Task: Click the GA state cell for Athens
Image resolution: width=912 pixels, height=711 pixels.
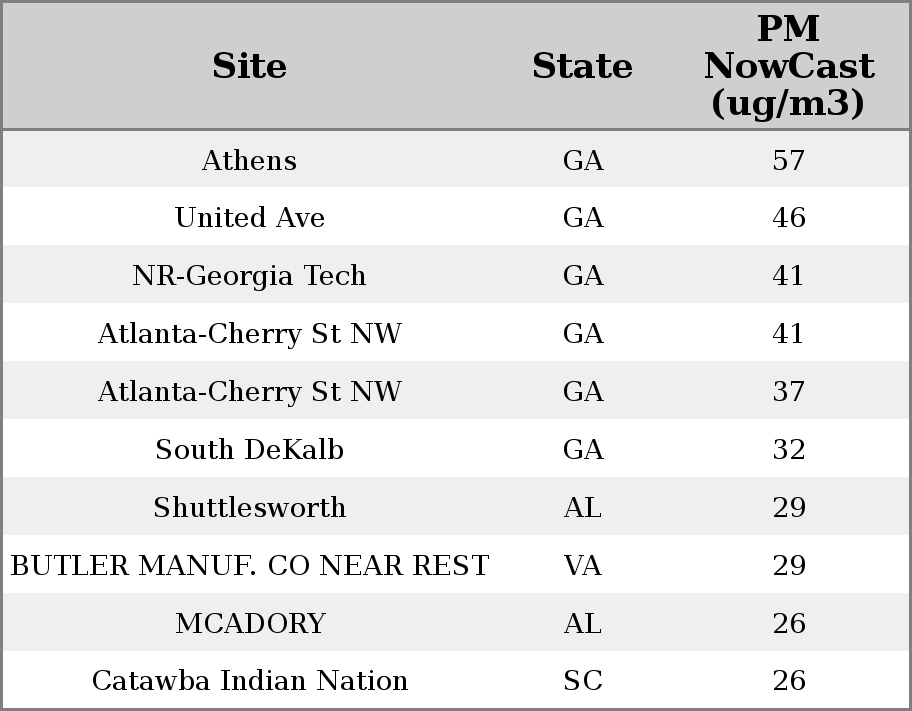Action: click(582, 160)
